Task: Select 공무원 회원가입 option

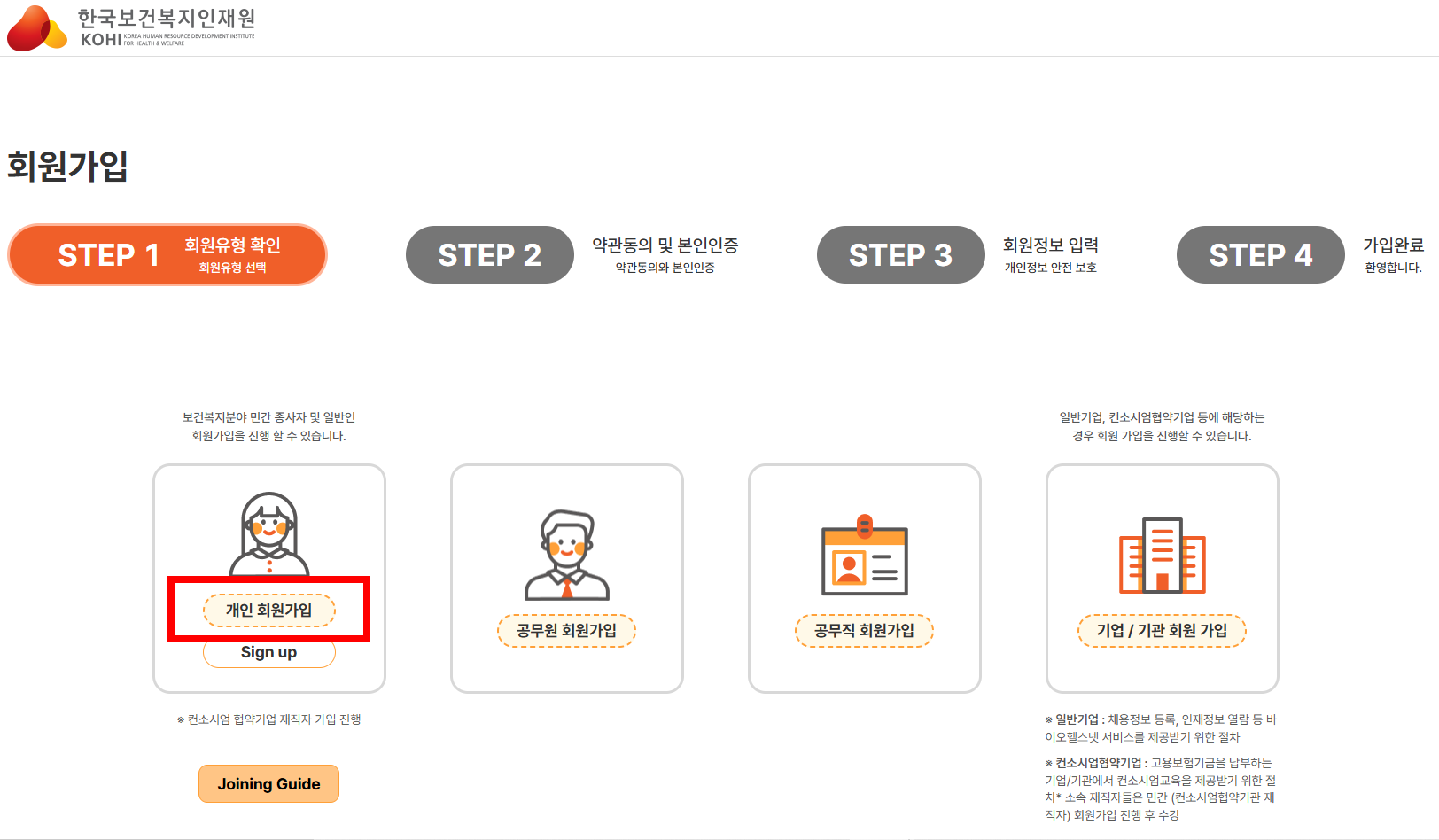Action: click(566, 631)
